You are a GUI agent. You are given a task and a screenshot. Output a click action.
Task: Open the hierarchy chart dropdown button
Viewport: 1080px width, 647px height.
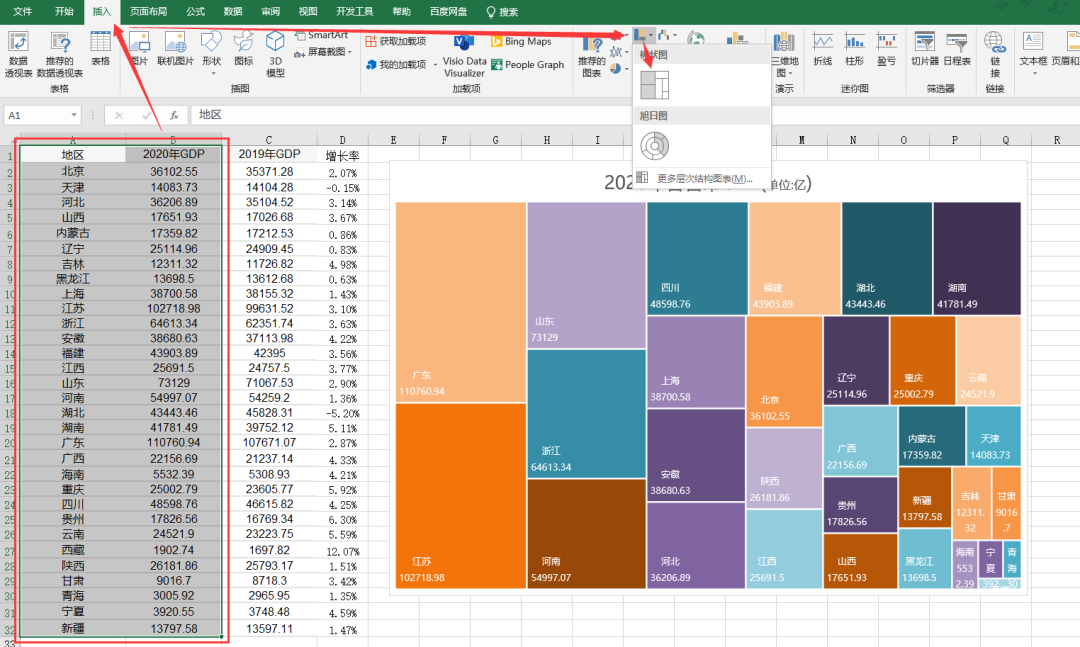[x=644, y=36]
